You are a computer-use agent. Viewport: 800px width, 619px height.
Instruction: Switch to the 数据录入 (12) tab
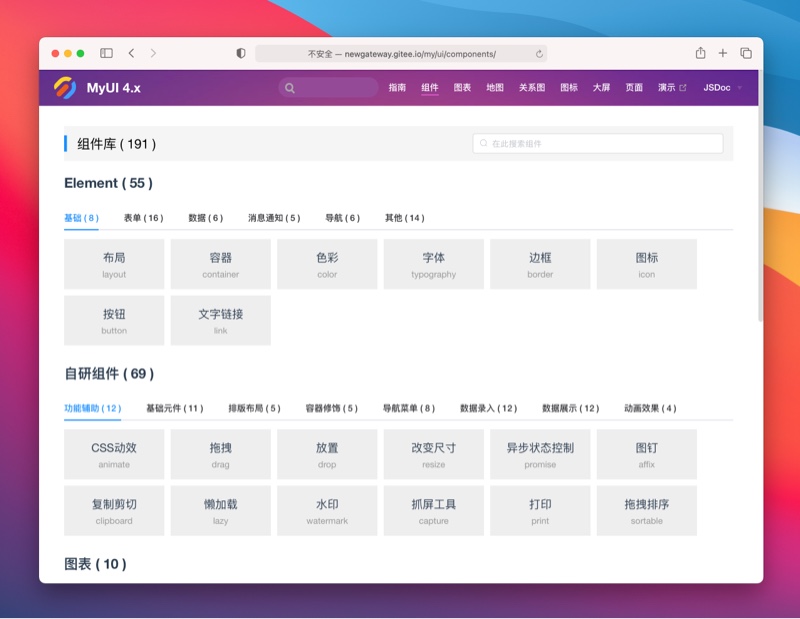pyautogui.click(x=489, y=408)
